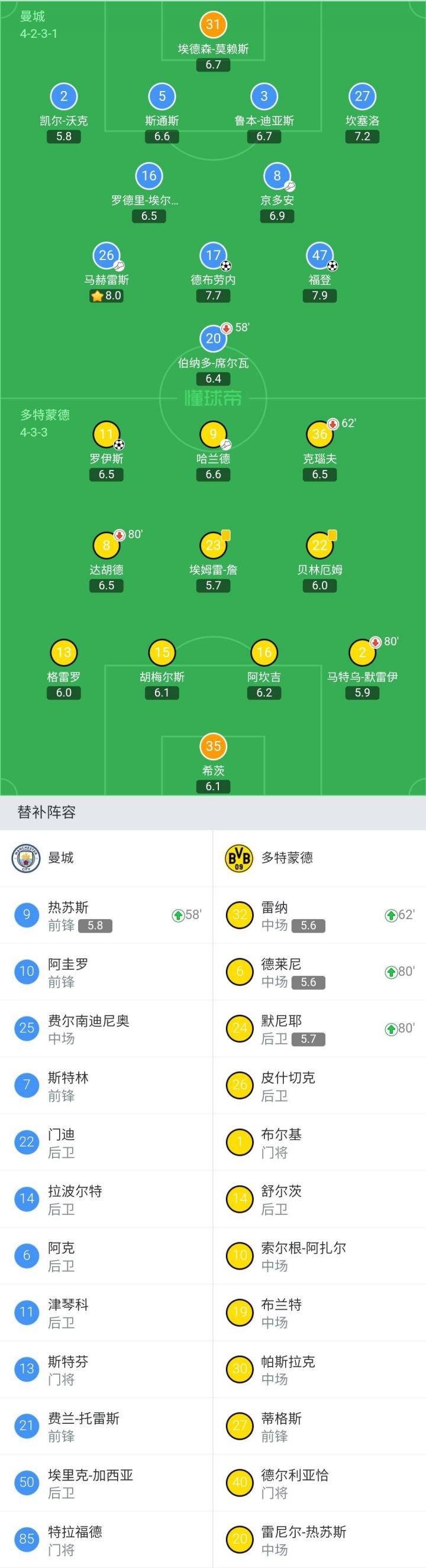Open 特拉福德 goalkeeper number 85 row
The image size is (426, 1568).
(x=106, y=1540)
